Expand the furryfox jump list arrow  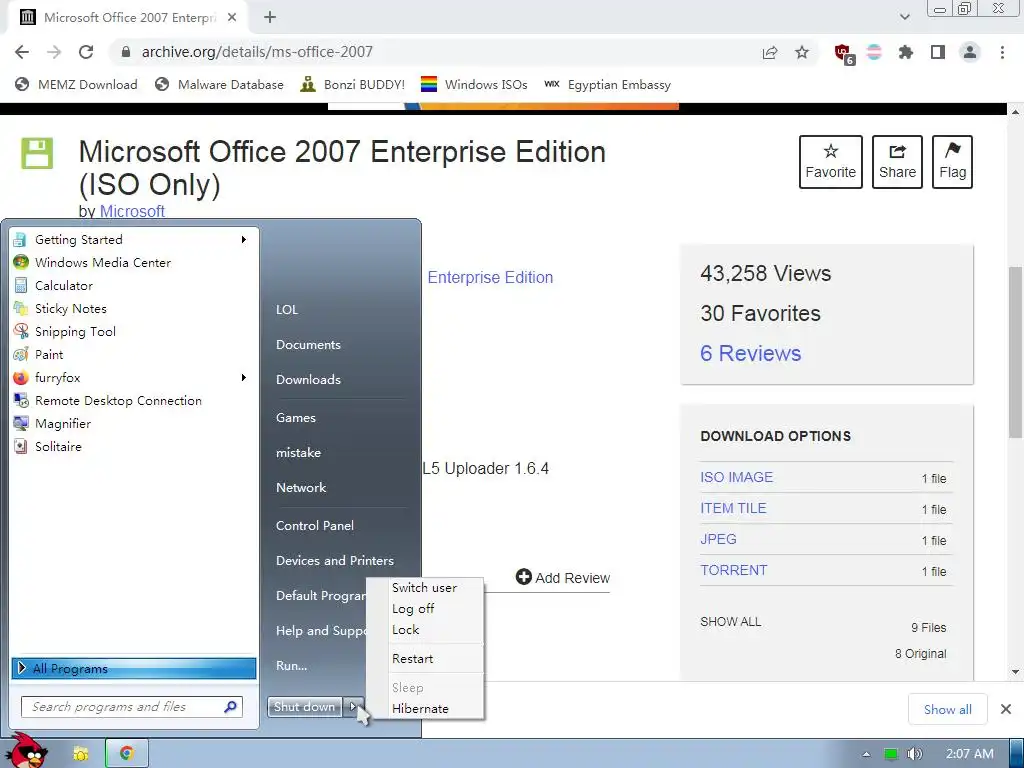244,377
